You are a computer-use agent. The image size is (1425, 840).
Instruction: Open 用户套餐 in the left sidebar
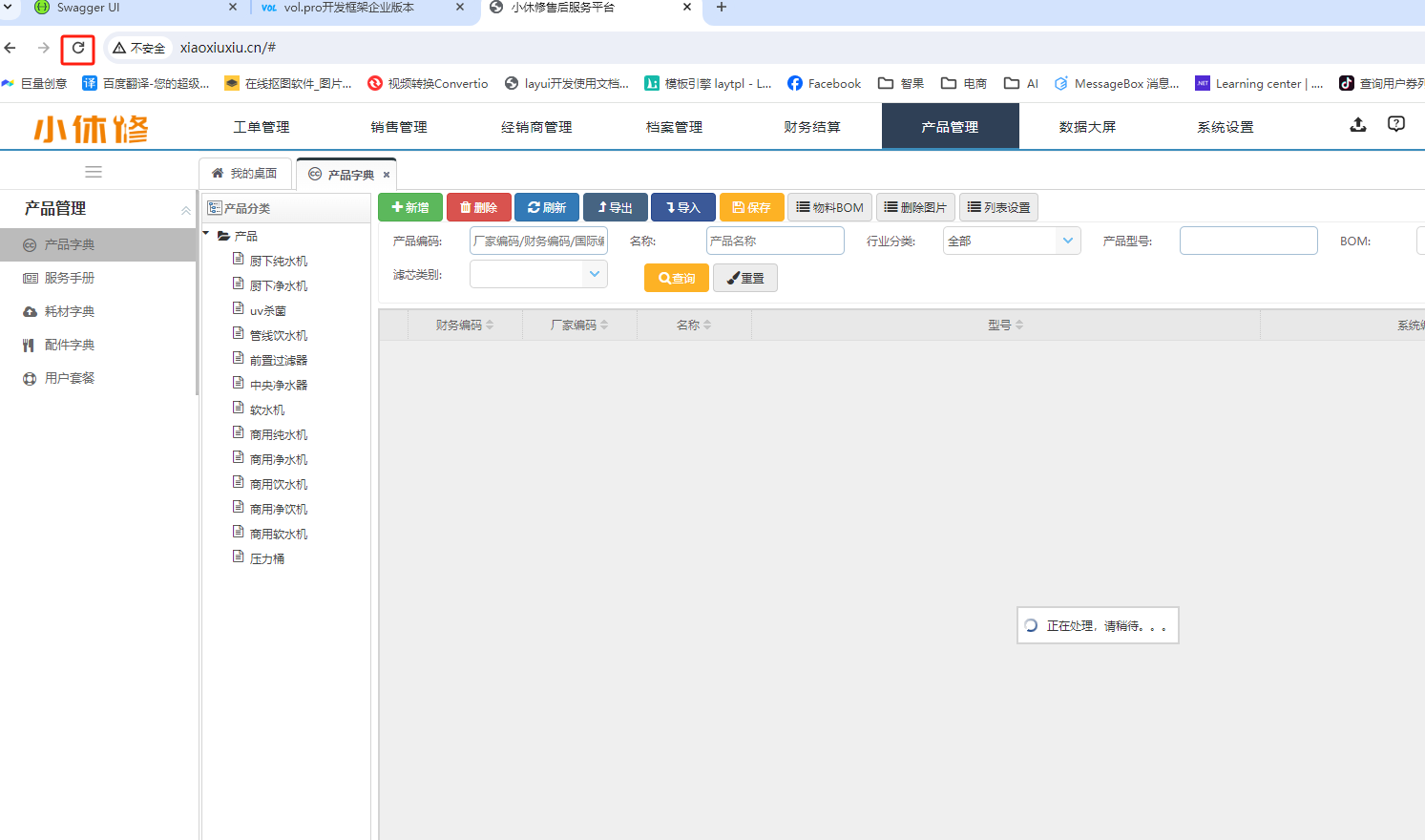coord(69,378)
